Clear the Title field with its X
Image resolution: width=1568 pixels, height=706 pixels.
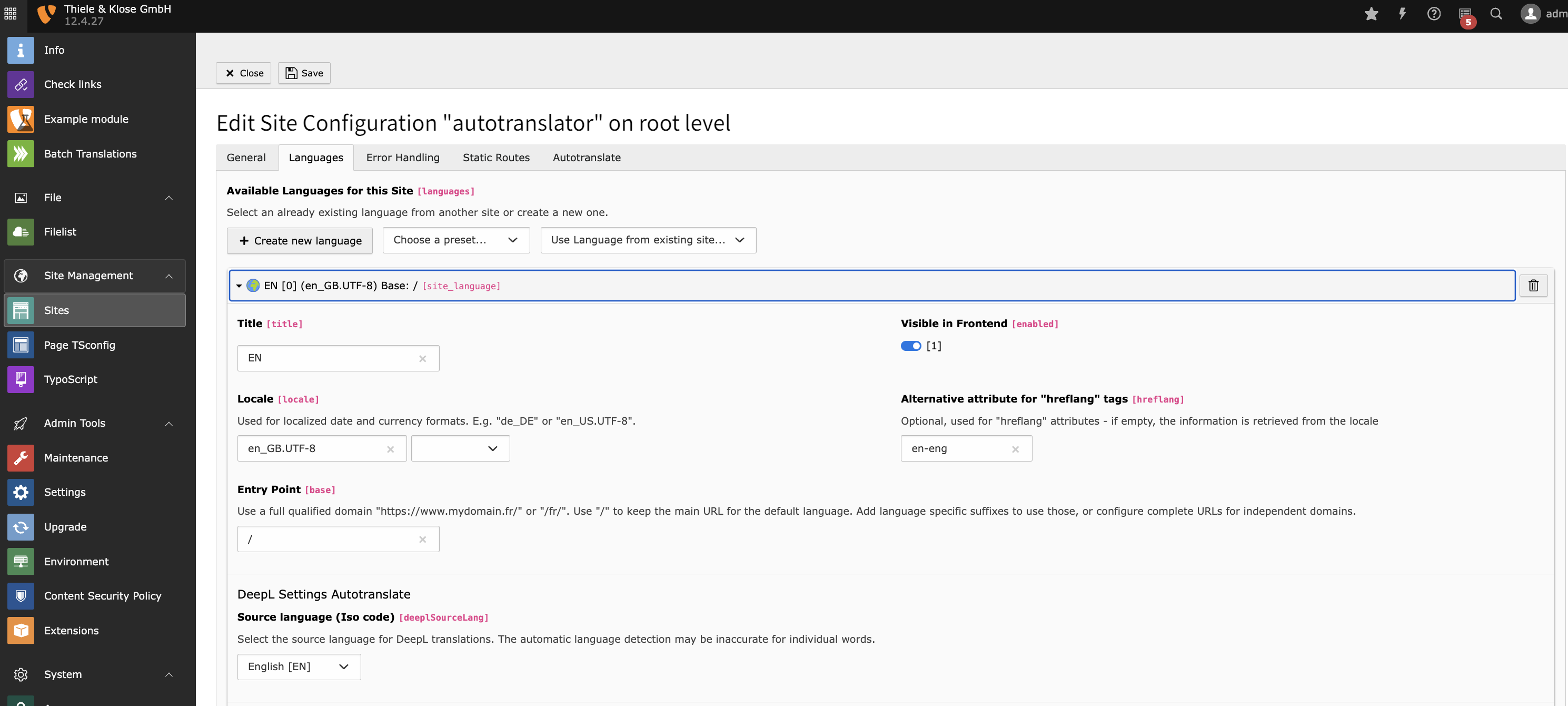click(x=422, y=359)
